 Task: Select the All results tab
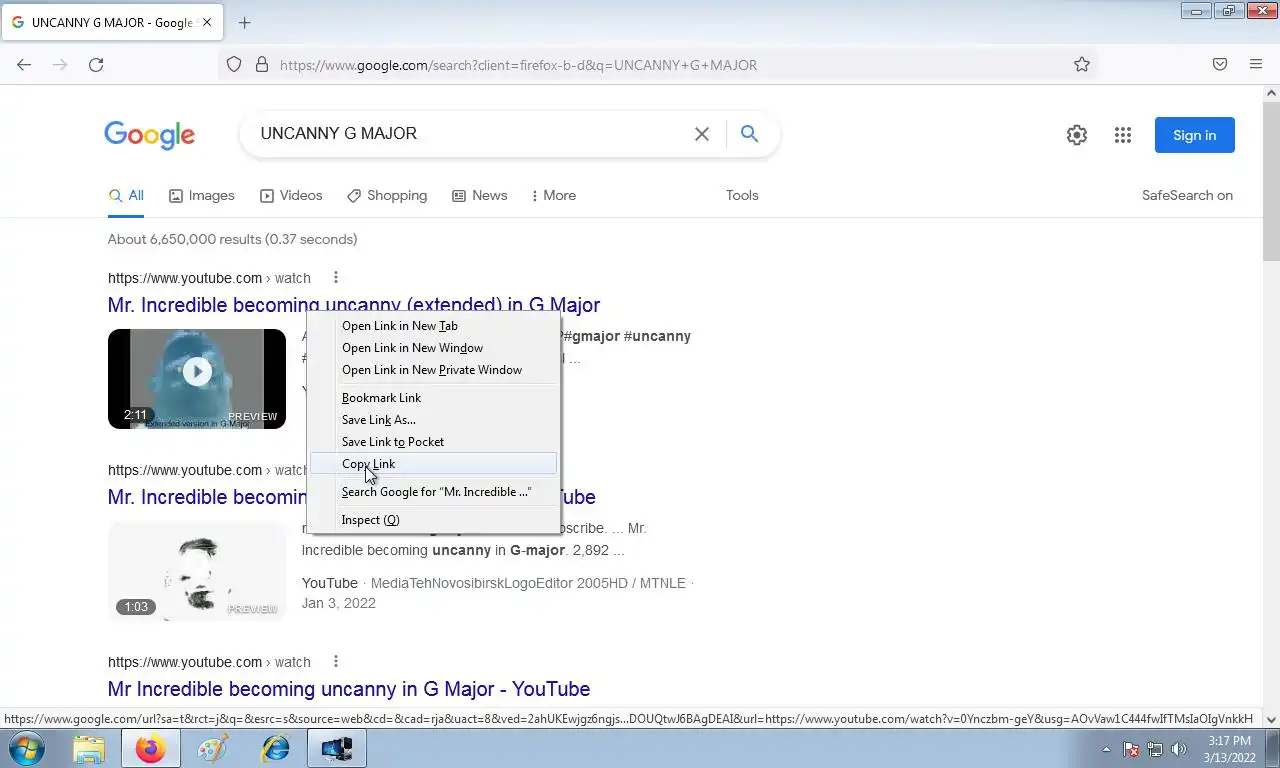pyautogui.click(x=126, y=196)
